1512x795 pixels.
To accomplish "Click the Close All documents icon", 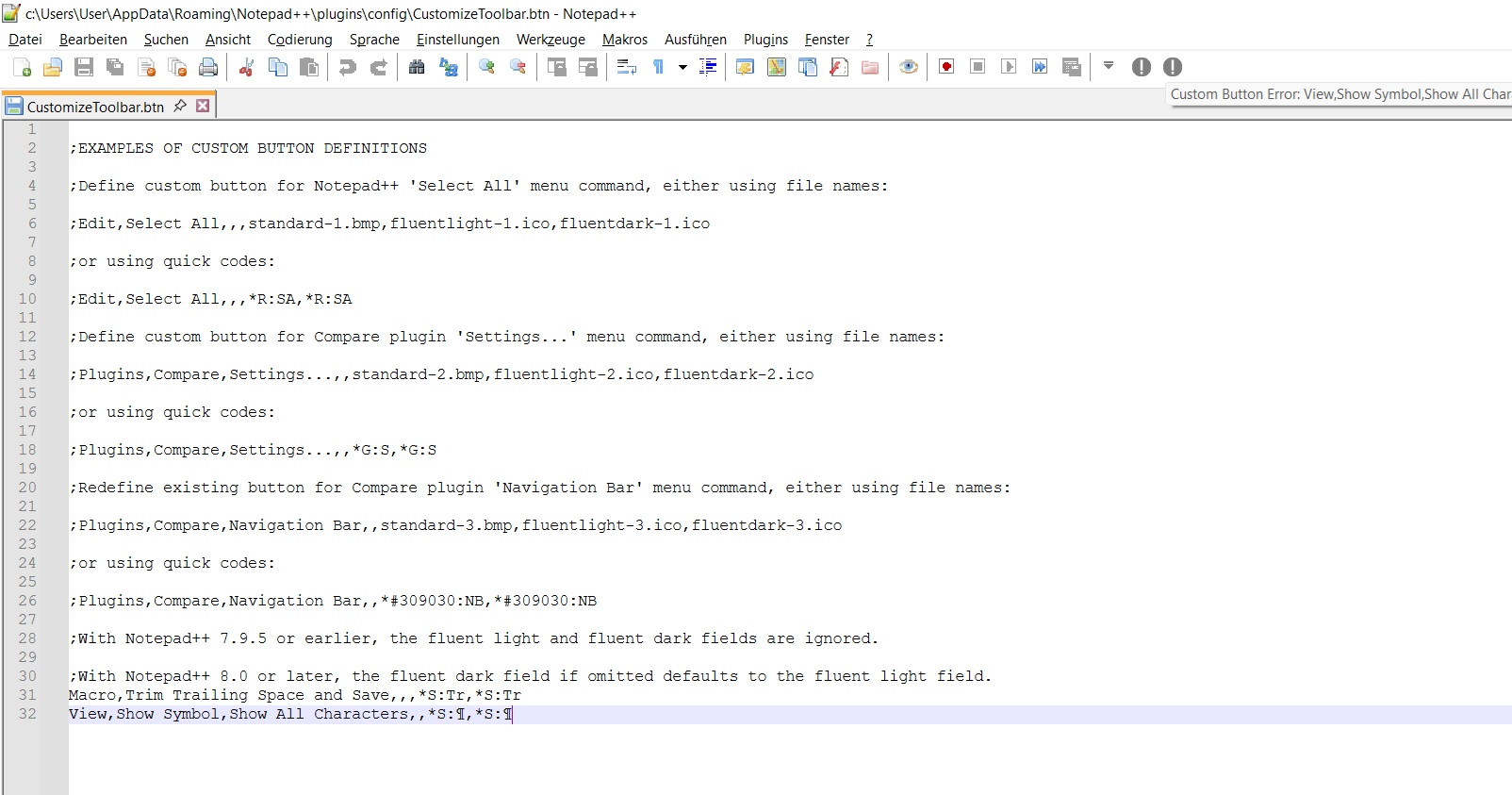I will coord(177,67).
